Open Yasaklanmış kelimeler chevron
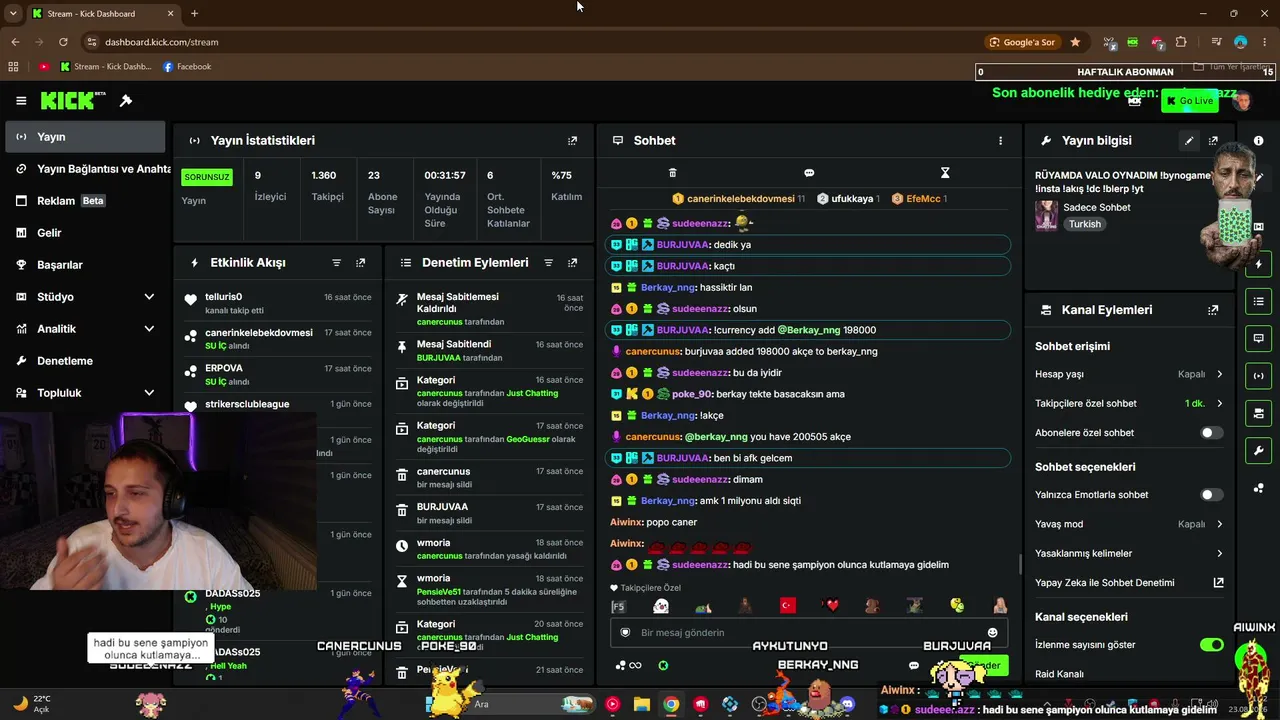1280x720 pixels. [x=1219, y=553]
